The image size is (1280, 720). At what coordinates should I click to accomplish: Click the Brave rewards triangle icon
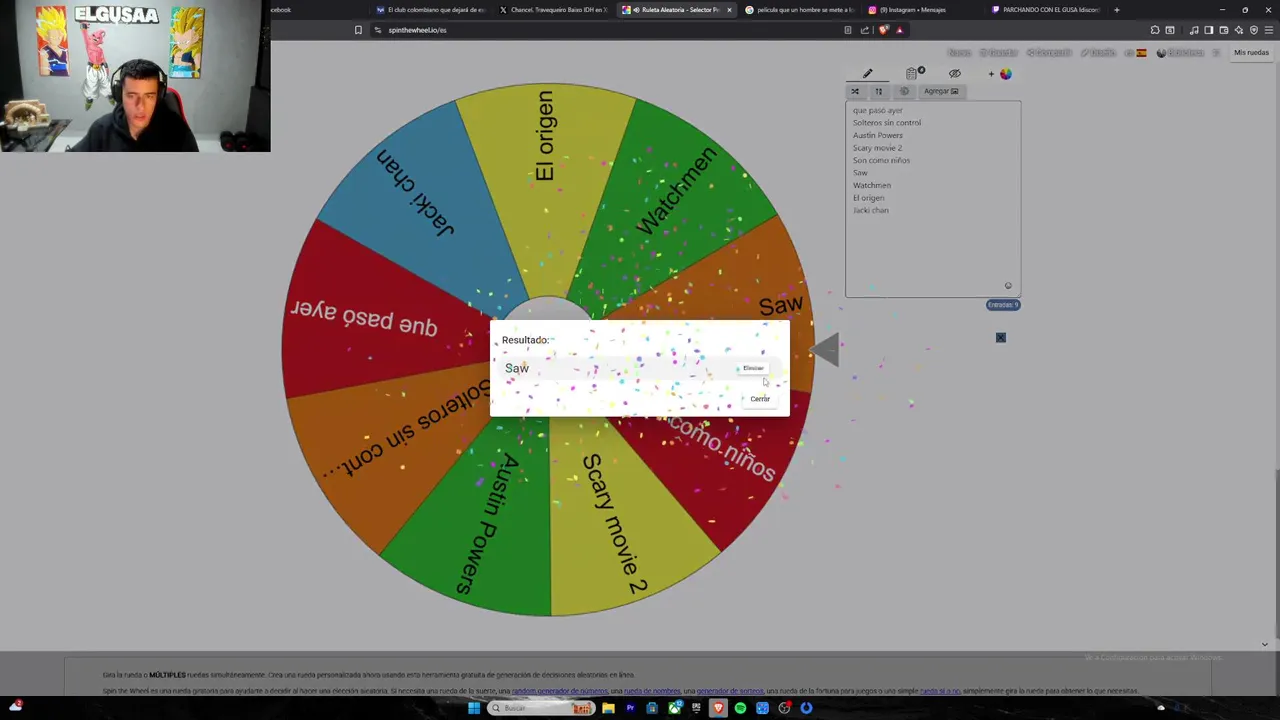[x=899, y=30]
